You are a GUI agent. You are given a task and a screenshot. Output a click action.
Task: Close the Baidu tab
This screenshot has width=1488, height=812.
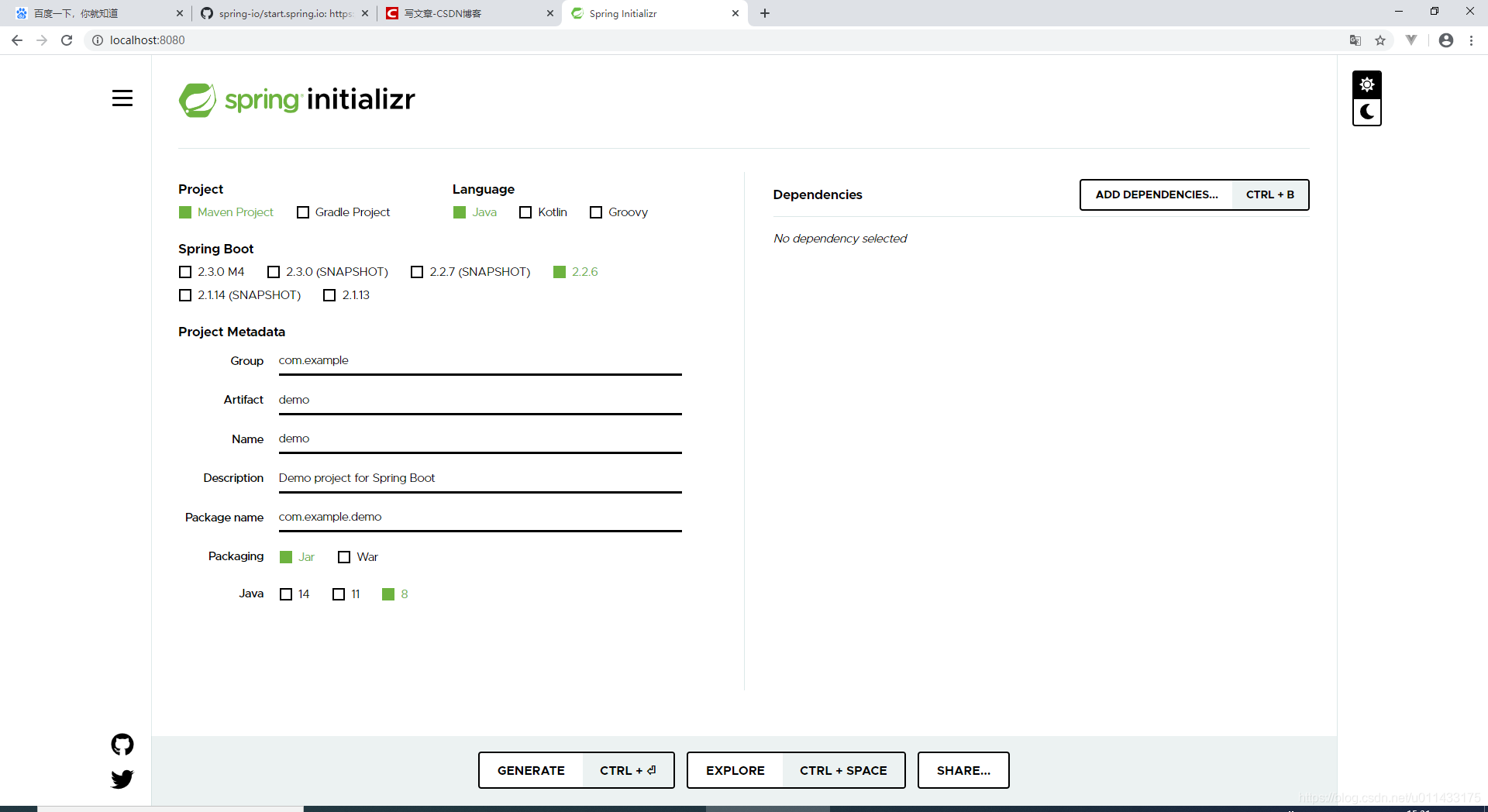[x=179, y=13]
